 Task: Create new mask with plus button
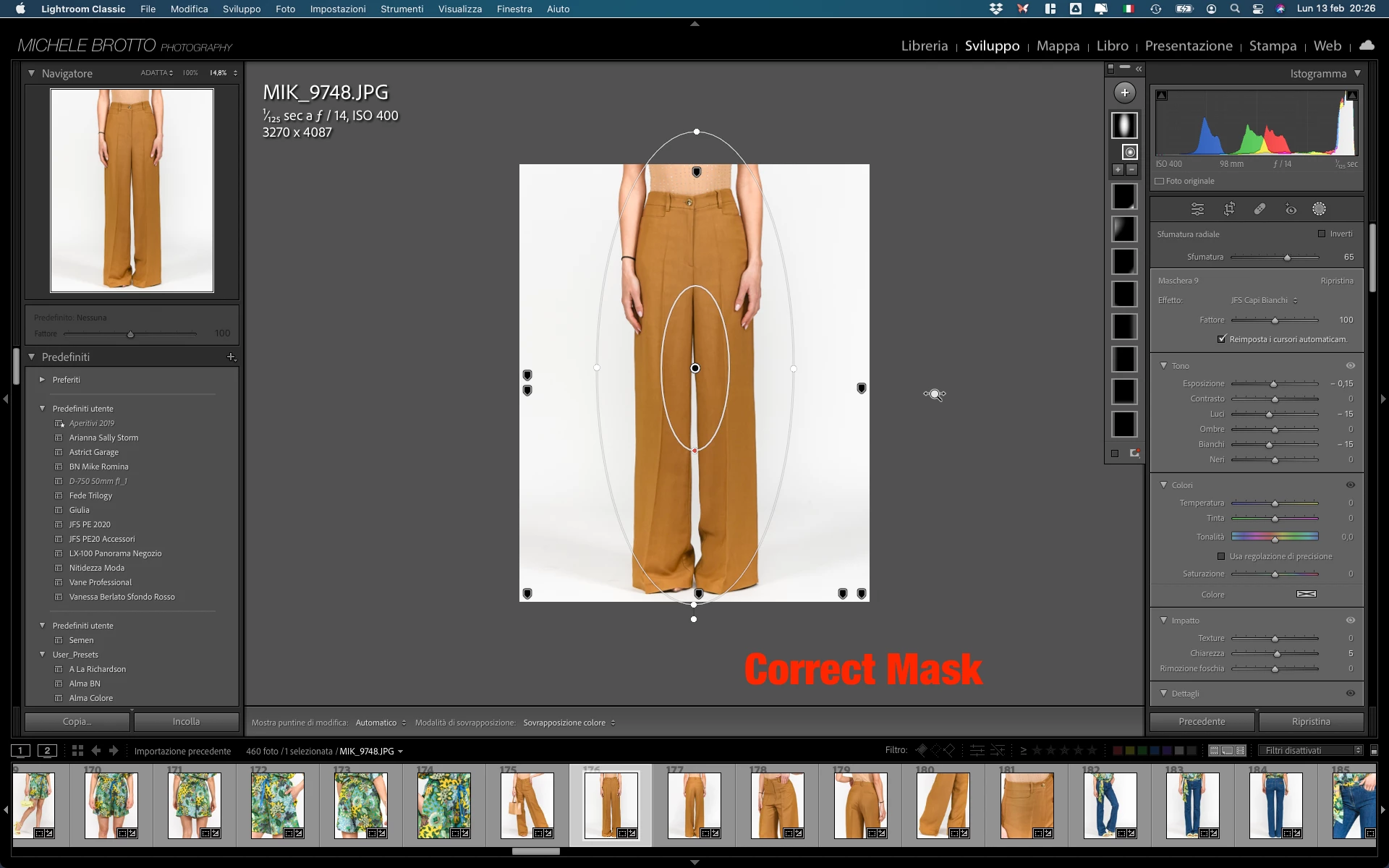click(x=1124, y=93)
